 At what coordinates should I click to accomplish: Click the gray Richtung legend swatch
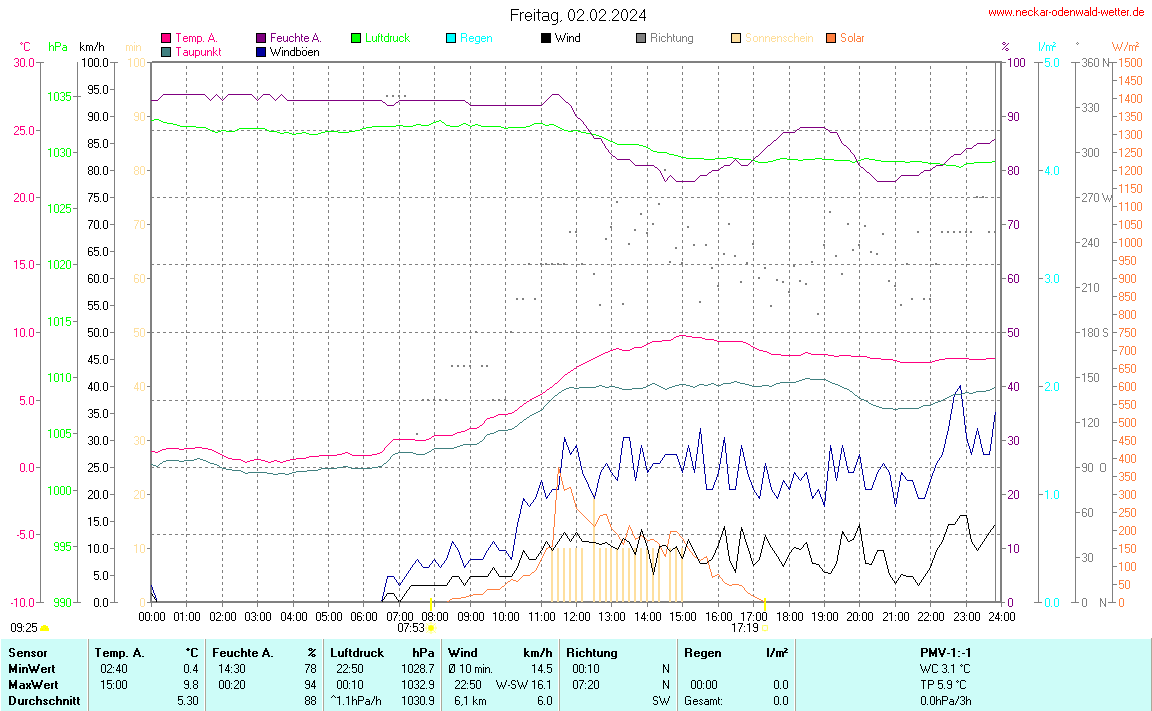641,38
